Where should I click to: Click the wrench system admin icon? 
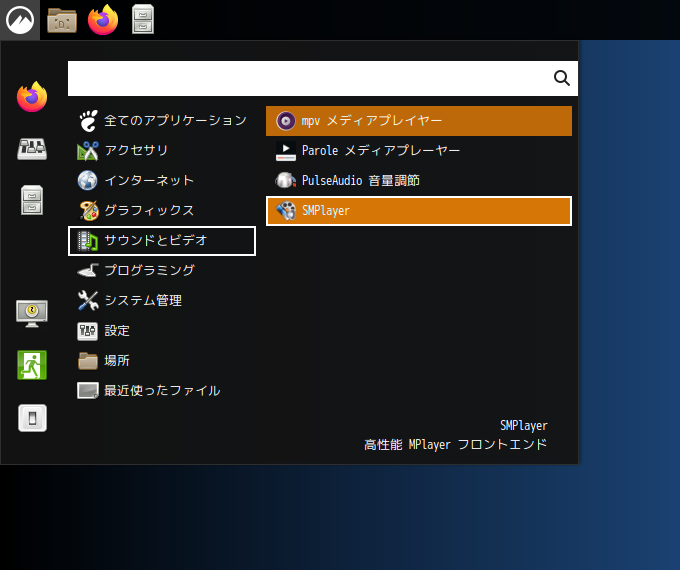88,301
